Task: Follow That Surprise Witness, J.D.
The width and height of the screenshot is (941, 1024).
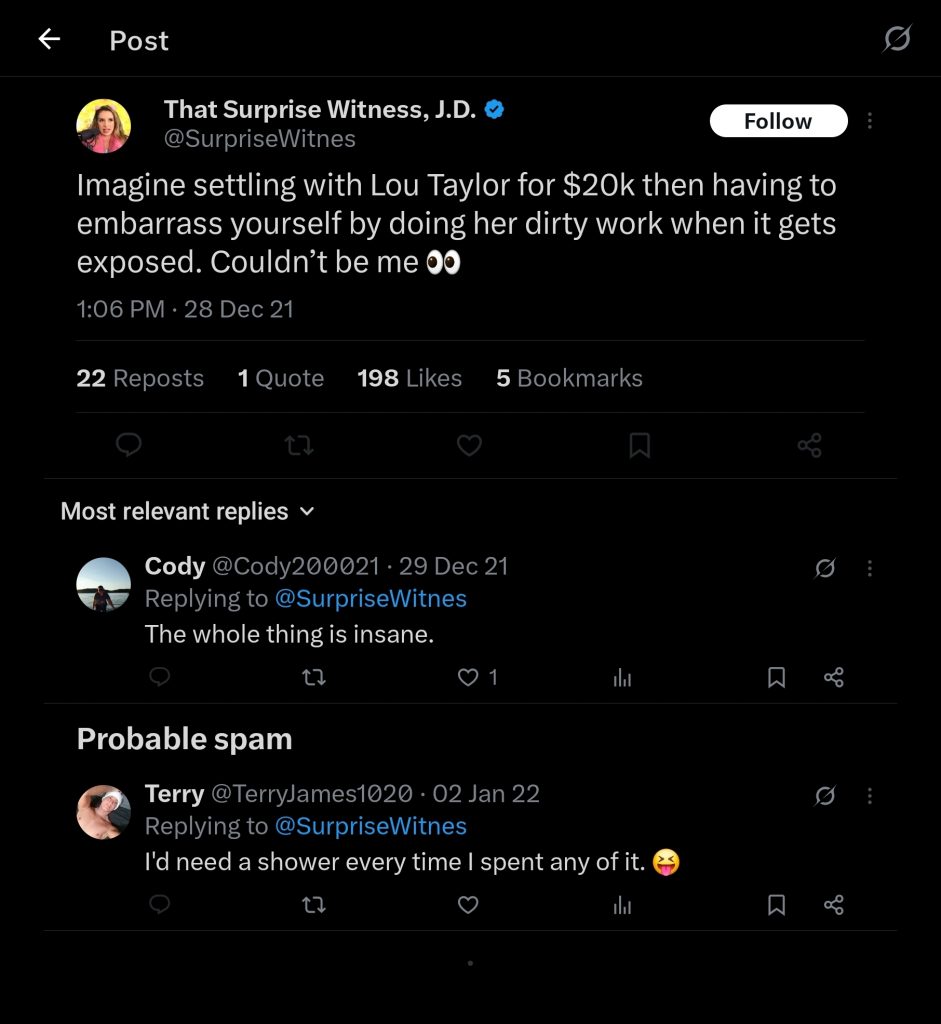Action: click(778, 121)
